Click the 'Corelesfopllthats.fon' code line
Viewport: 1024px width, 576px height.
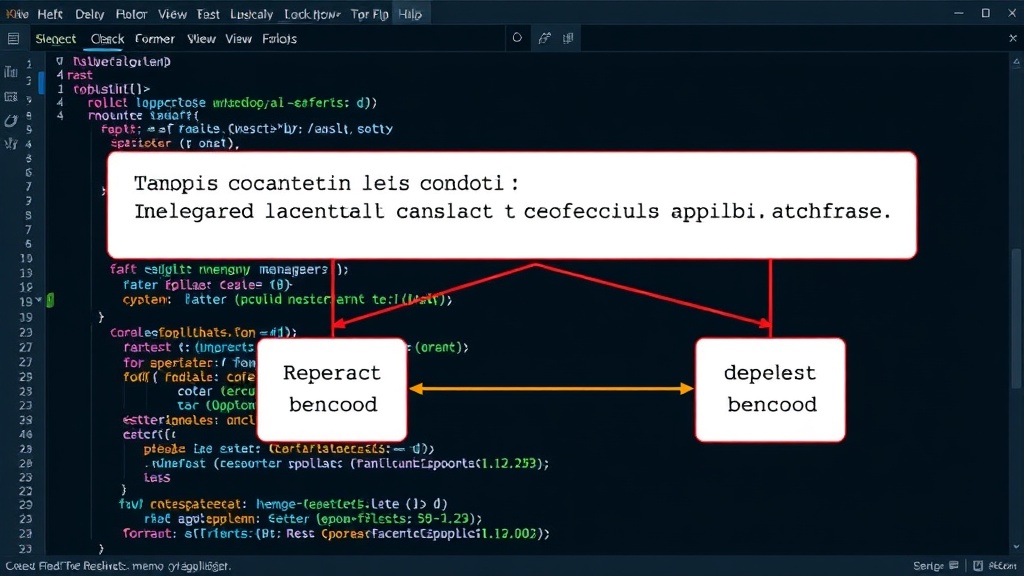pyautogui.click(x=203, y=332)
